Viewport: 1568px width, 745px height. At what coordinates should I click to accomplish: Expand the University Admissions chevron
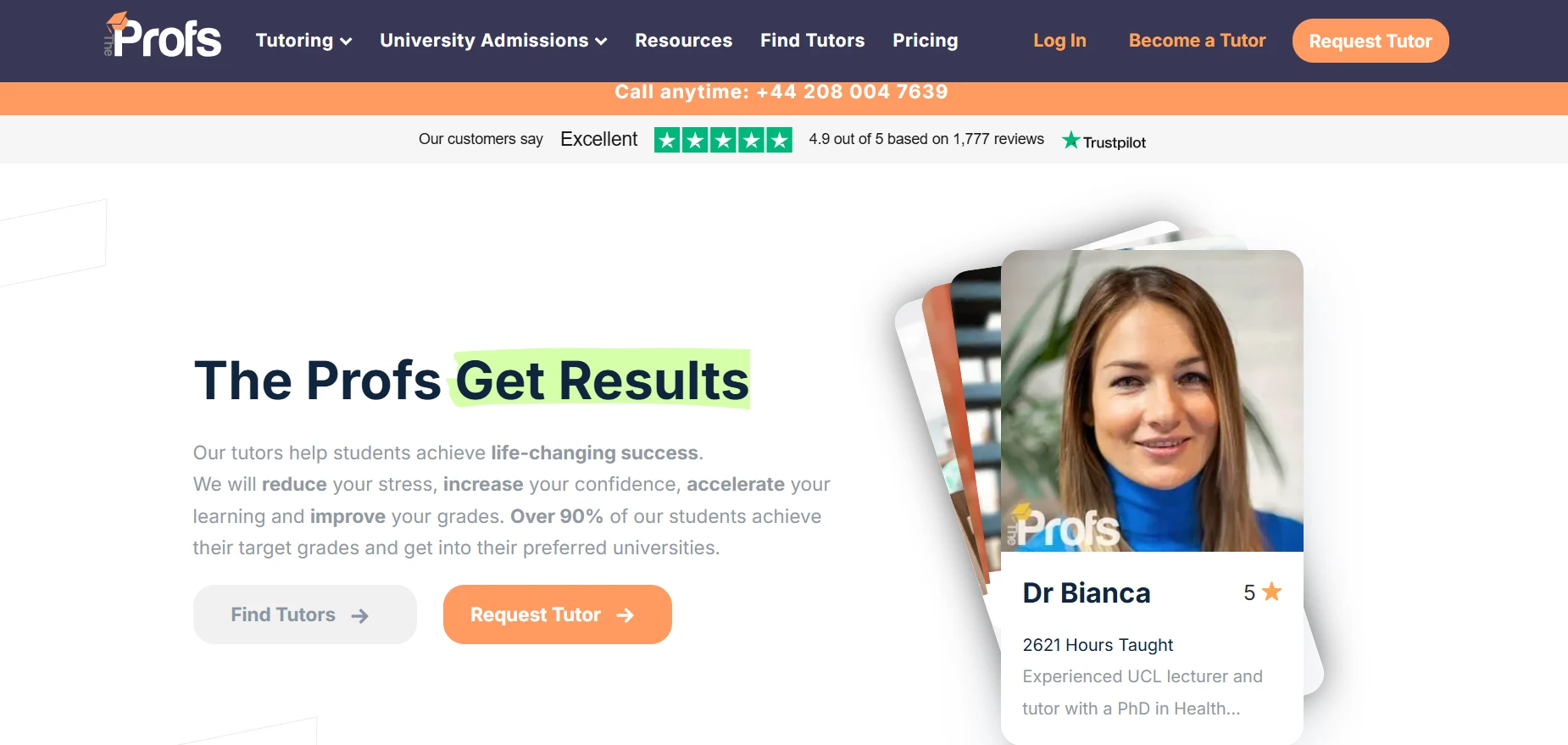(x=601, y=42)
